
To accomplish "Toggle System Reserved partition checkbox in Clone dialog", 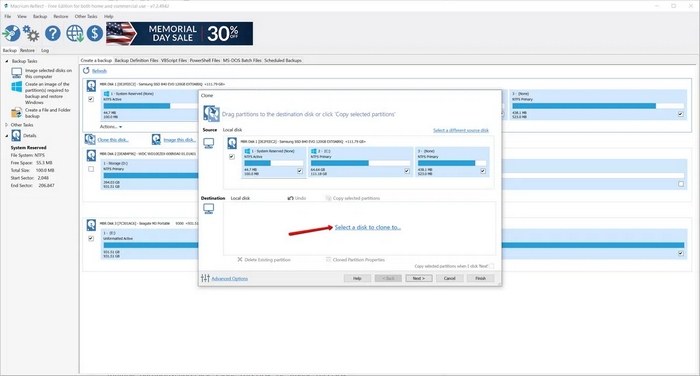I will point(300,171).
